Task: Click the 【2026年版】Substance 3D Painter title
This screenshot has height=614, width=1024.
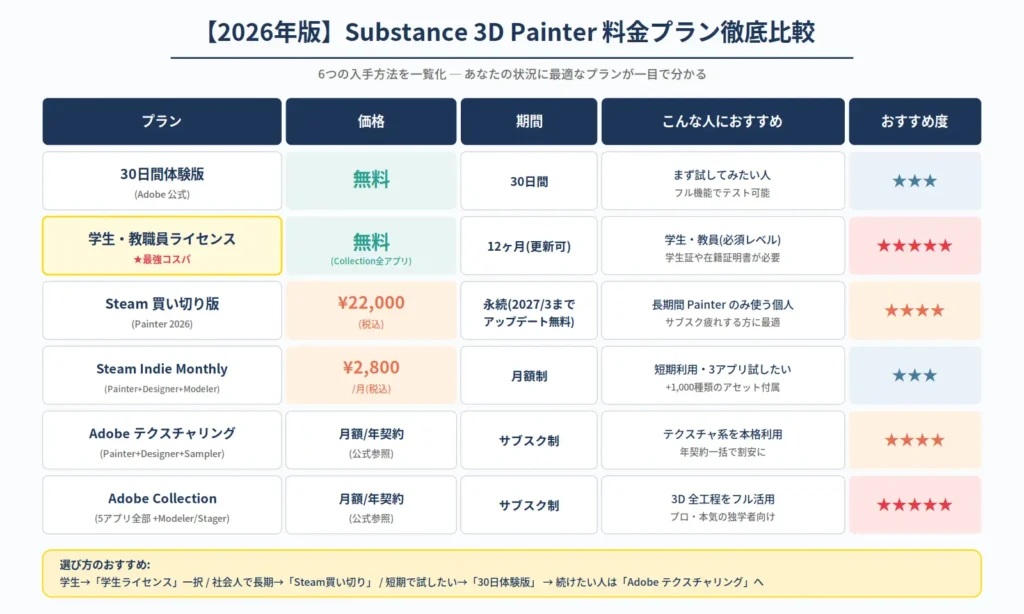Action: (511, 32)
